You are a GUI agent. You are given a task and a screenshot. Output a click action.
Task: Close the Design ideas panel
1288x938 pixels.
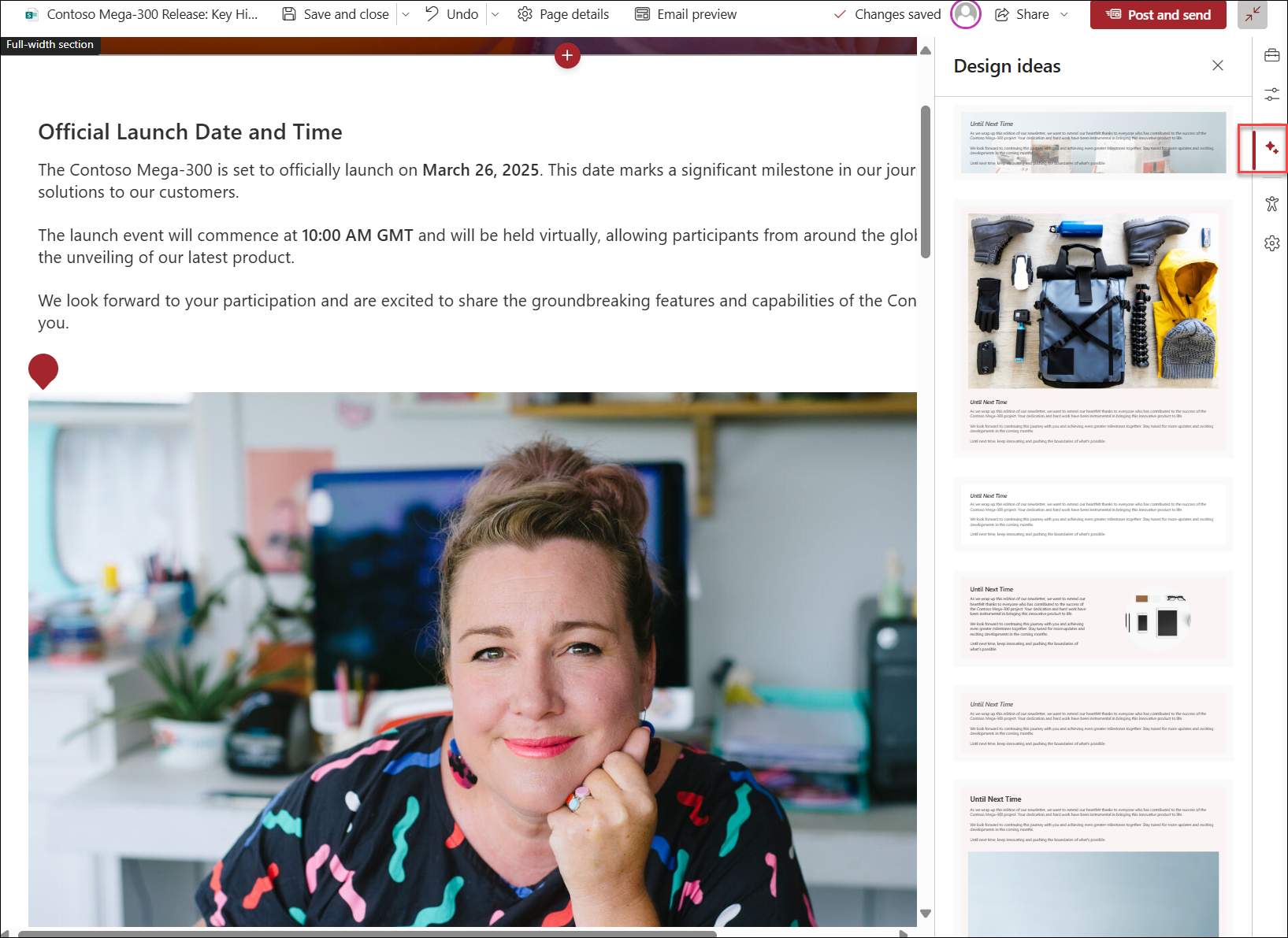(1218, 65)
